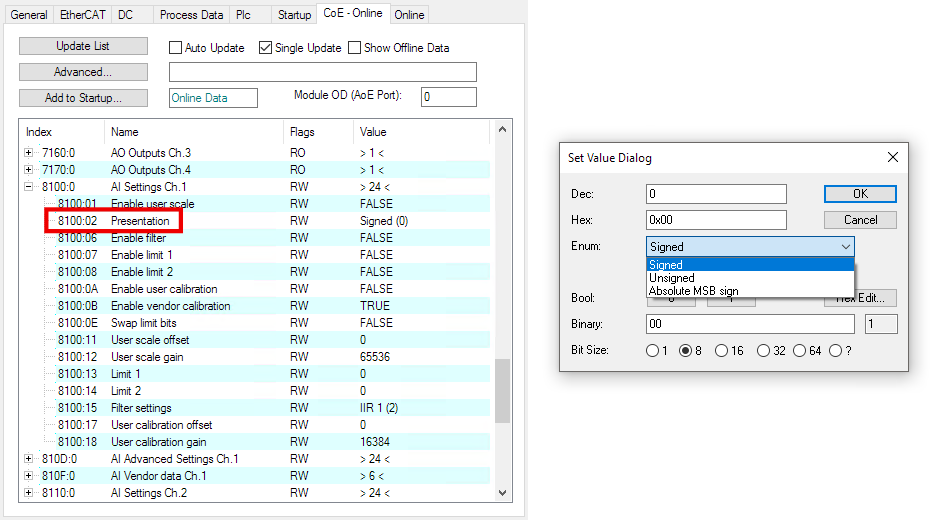The width and height of the screenshot is (930, 520).
Task: Open the Process Data tab
Action: (192, 14)
